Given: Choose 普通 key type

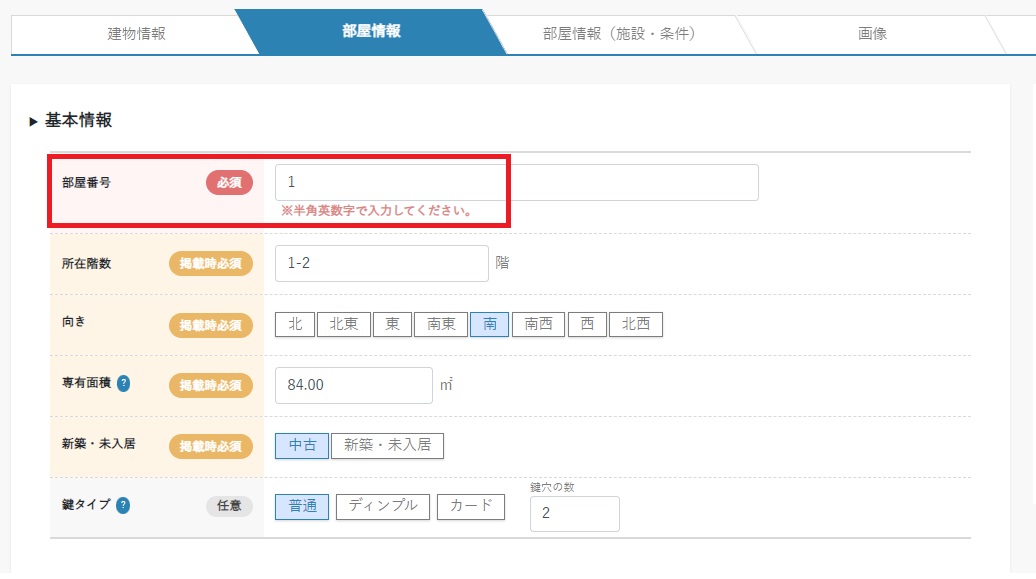Looking at the screenshot, I should point(302,506).
